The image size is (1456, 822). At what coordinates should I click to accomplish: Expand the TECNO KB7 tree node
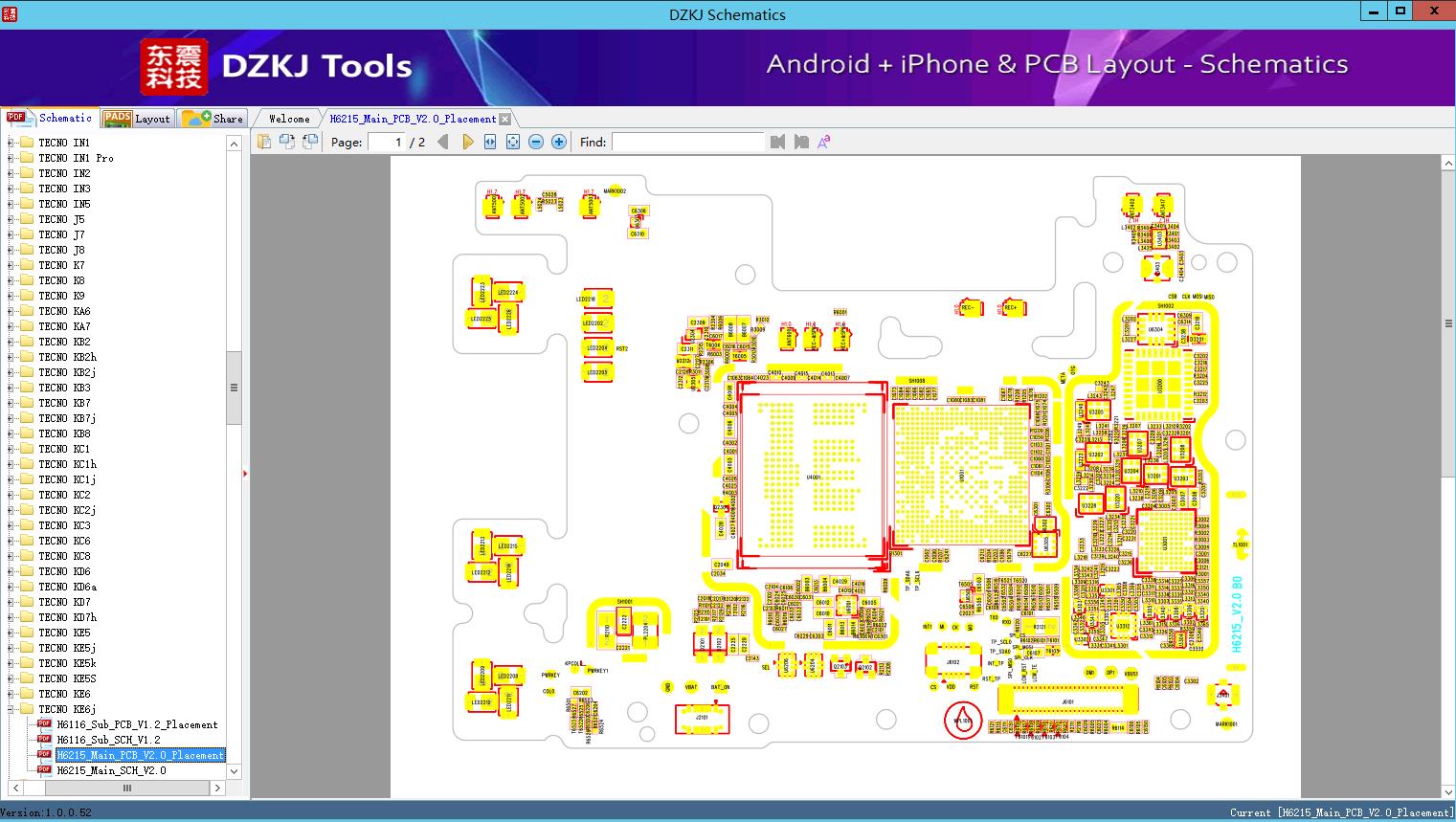click(11, 403)
